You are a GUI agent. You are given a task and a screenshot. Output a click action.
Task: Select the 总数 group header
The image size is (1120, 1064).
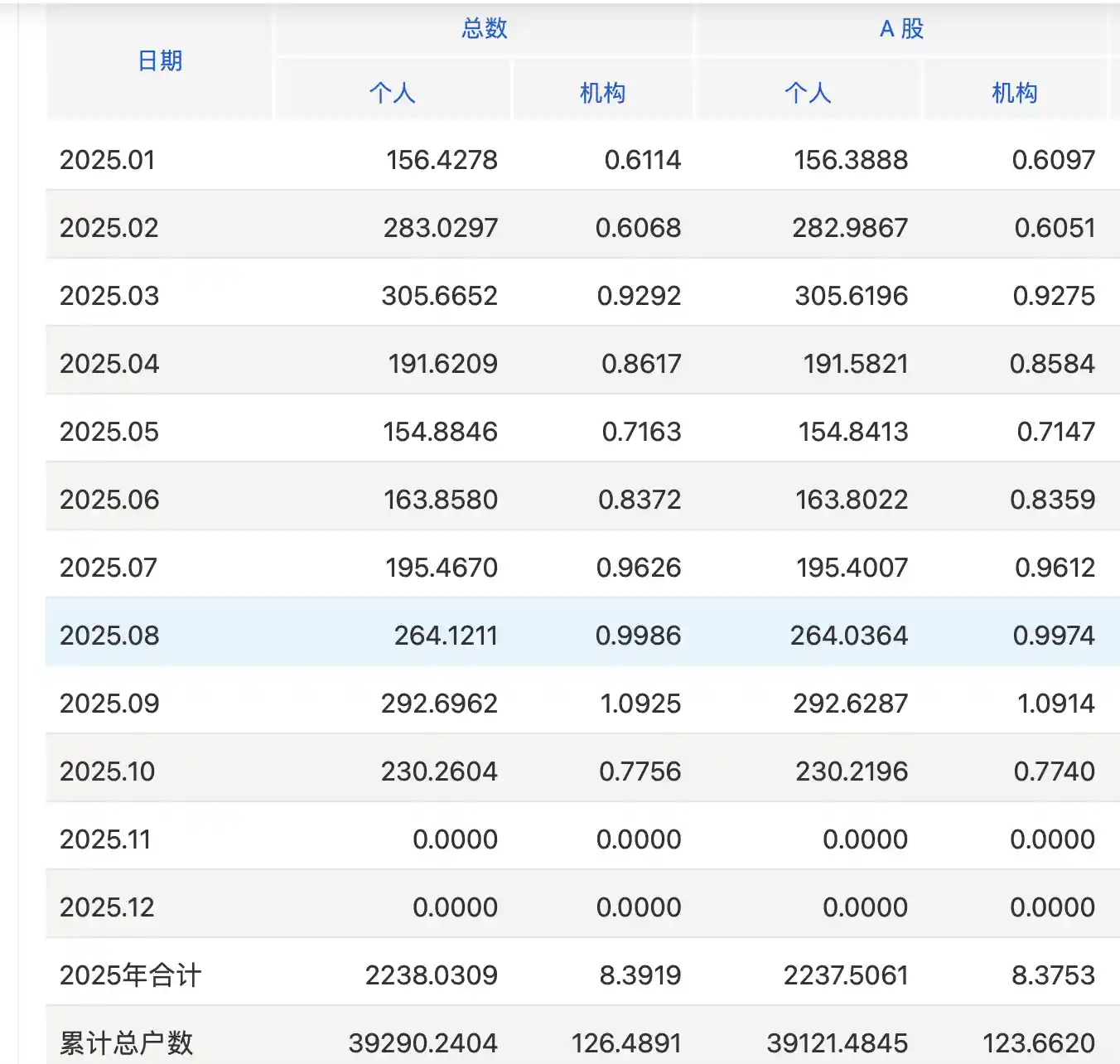485,29
